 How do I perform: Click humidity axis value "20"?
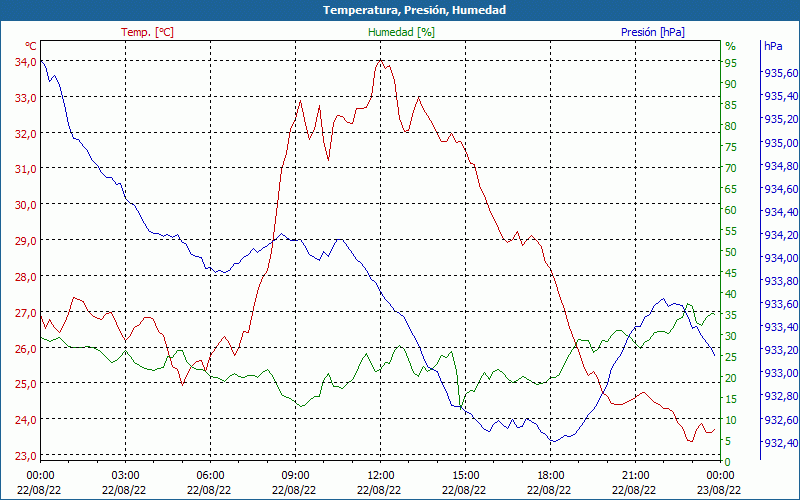(731, 378)
